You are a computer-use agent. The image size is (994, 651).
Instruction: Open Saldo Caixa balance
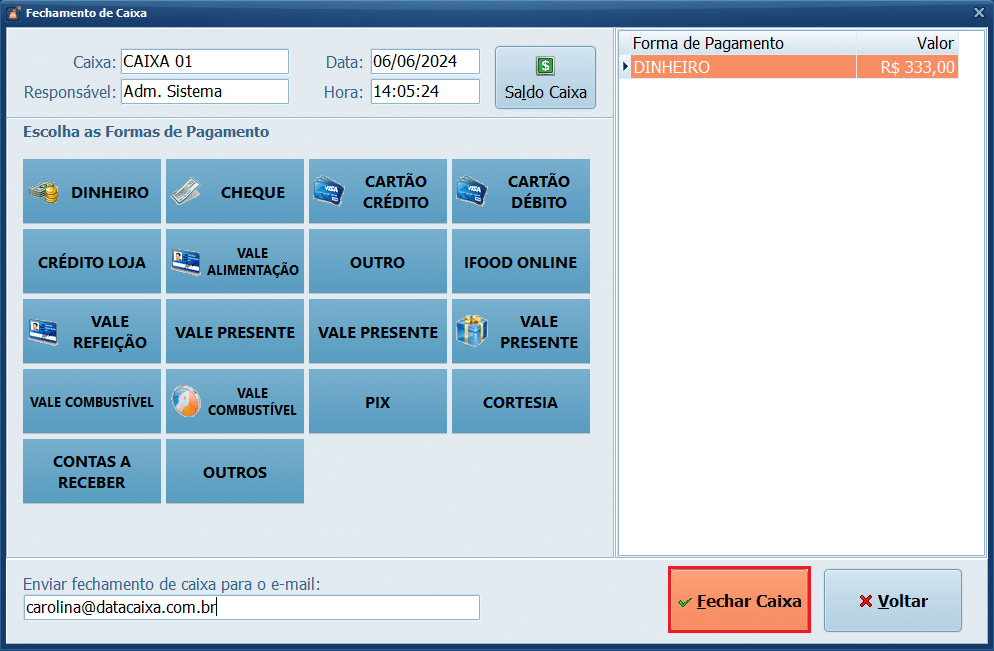545,77
